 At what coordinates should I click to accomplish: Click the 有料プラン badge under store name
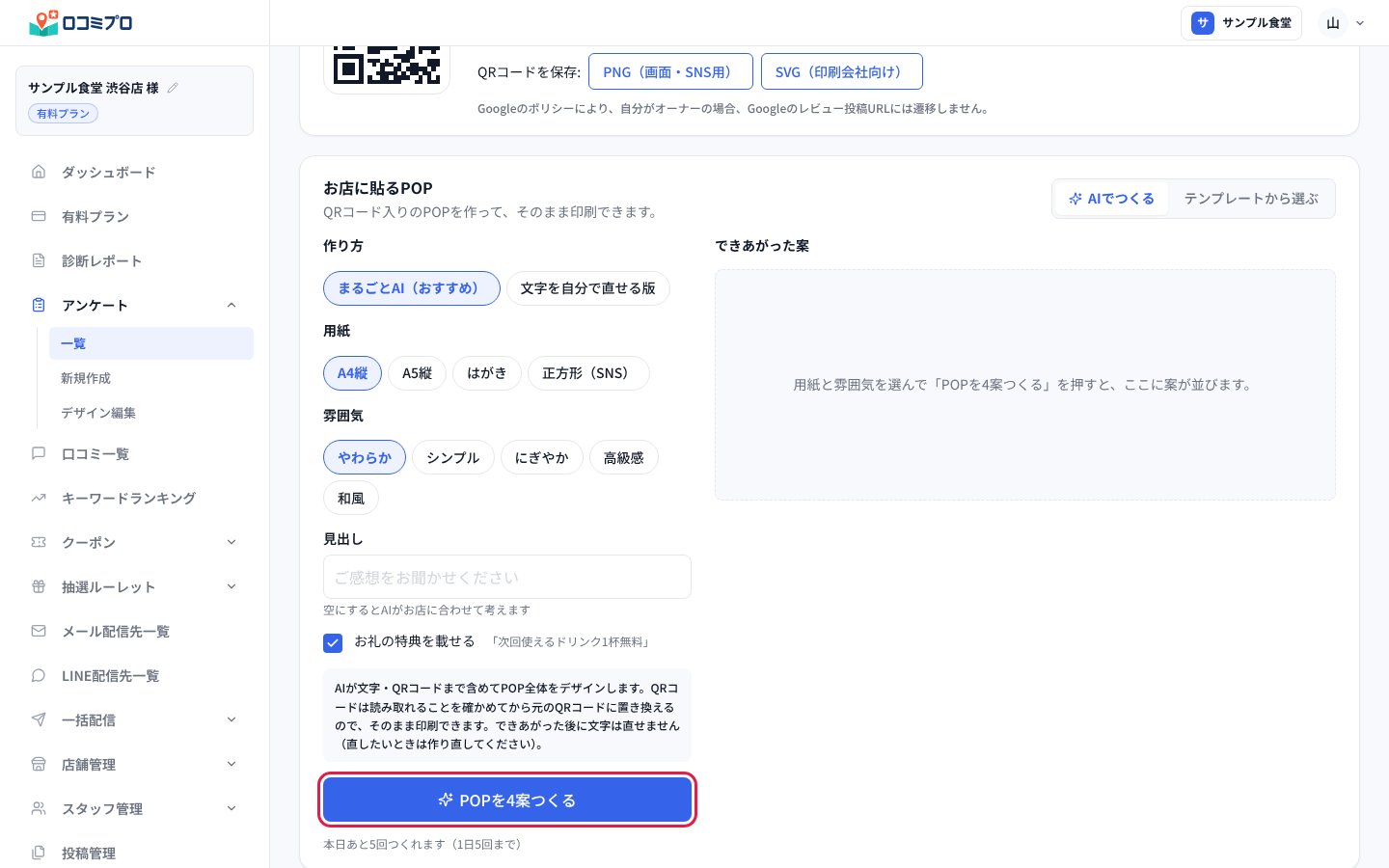pyautogui.click(x=63, y=114)
